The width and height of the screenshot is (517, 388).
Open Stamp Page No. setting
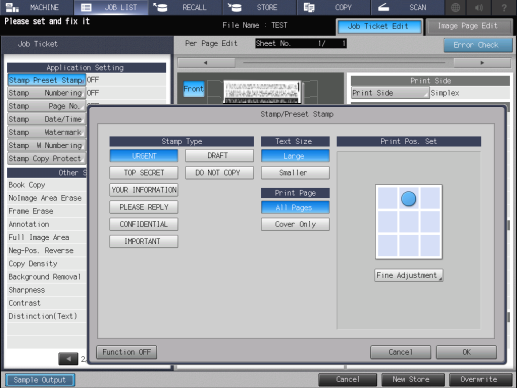(46, 106)
